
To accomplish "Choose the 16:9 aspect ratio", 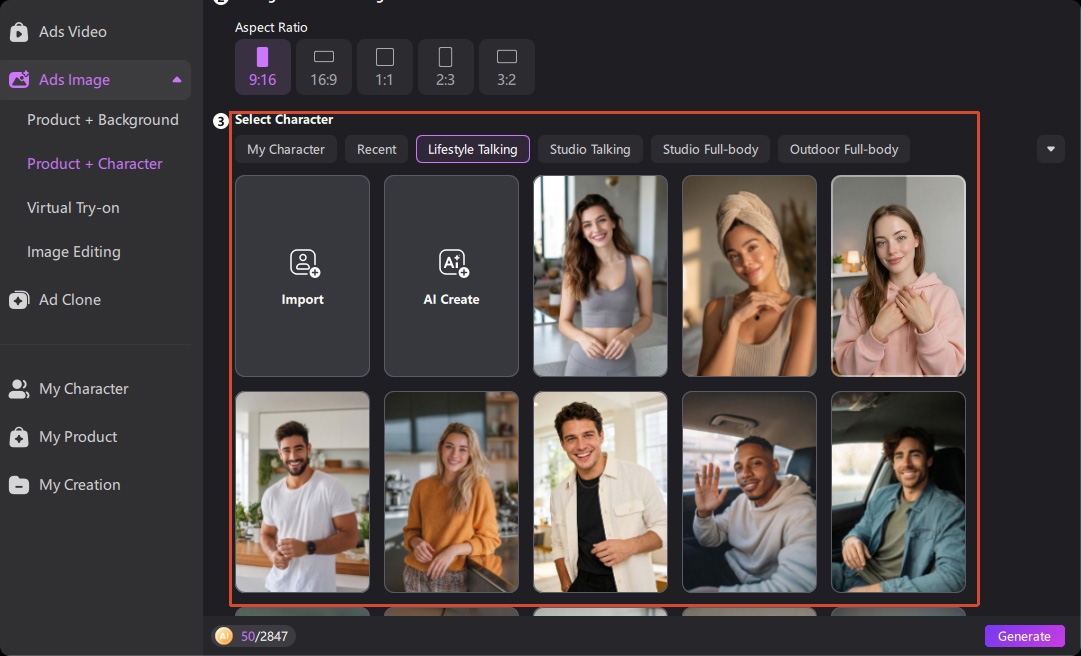I will [x=323, y=67].
